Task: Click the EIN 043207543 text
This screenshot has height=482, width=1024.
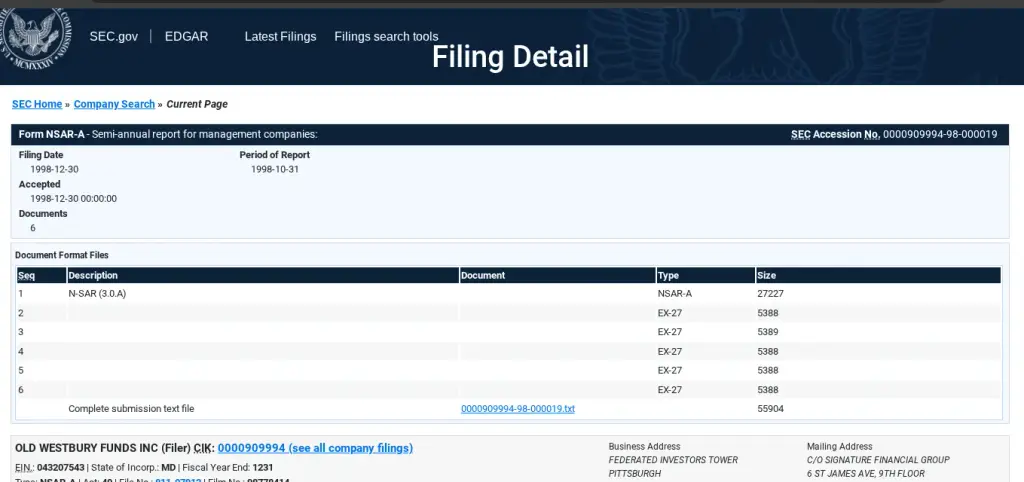Action: [x=50, y=468]
